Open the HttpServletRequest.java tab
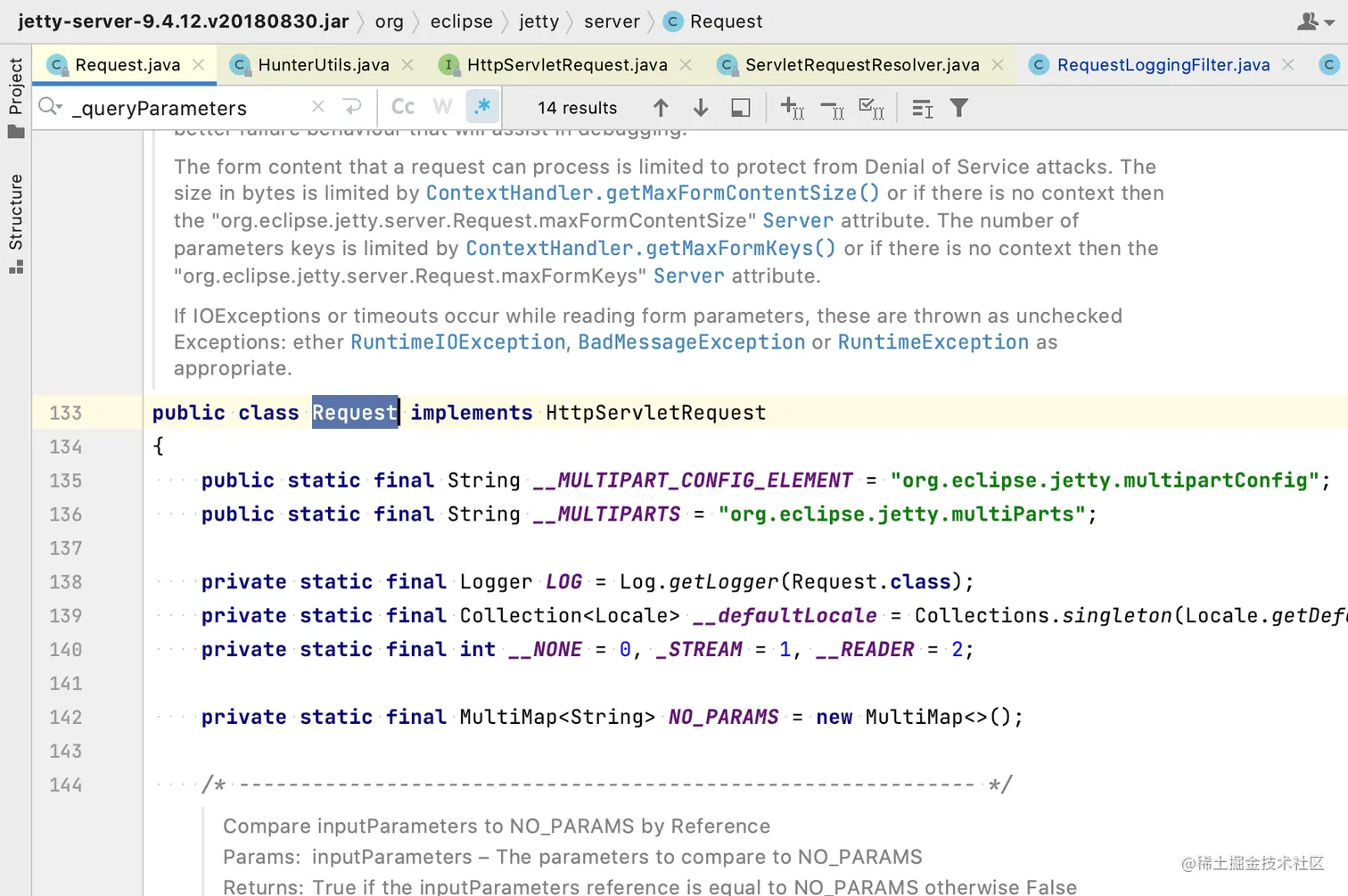This screenshot has height=896, width=1348. pyautogui.click(x=567, y=64)
